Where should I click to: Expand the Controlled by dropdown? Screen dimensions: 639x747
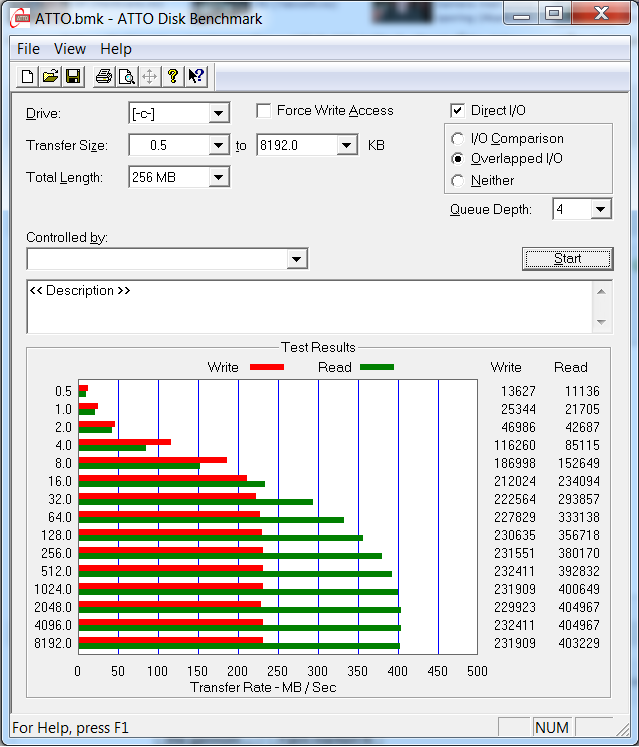(296, 259)
